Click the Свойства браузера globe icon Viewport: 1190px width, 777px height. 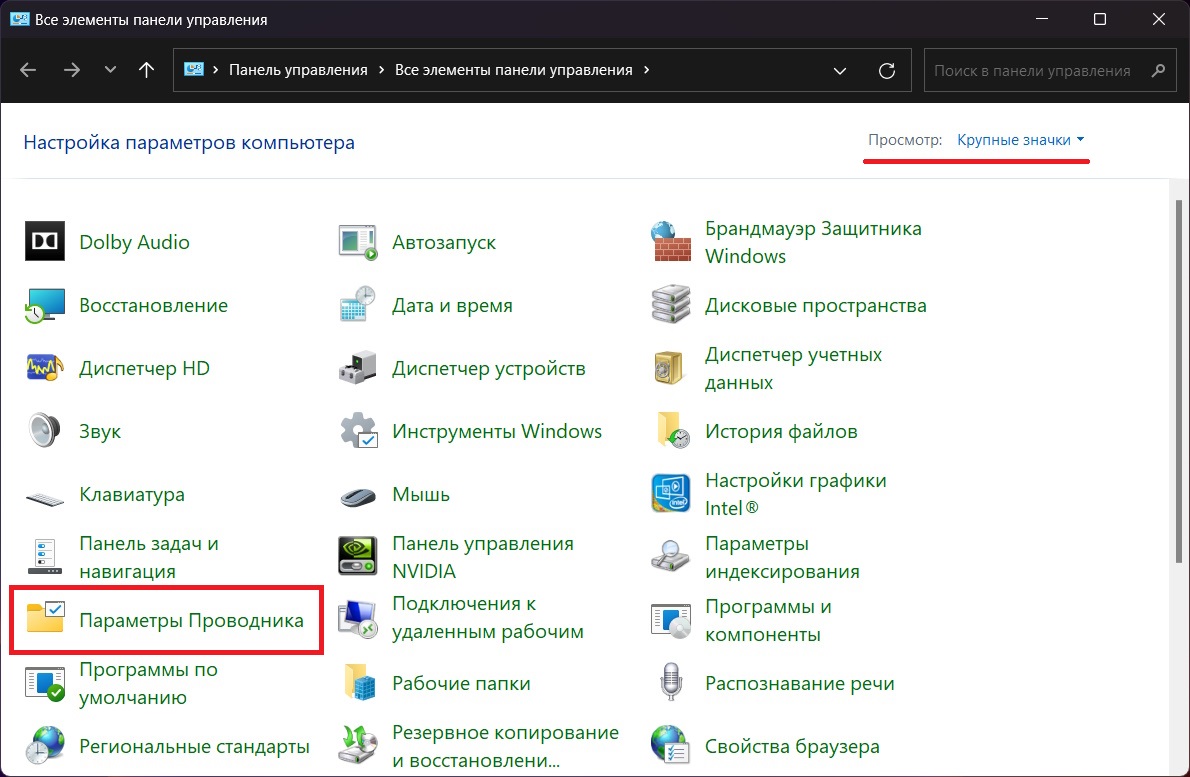pyautogui.click(x=670, y=745)
